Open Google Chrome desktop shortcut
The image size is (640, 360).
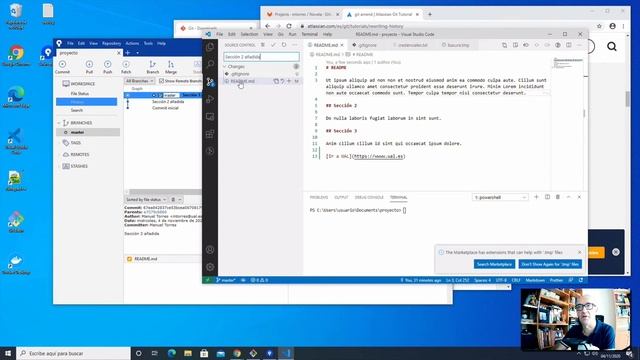click(16, 56)
